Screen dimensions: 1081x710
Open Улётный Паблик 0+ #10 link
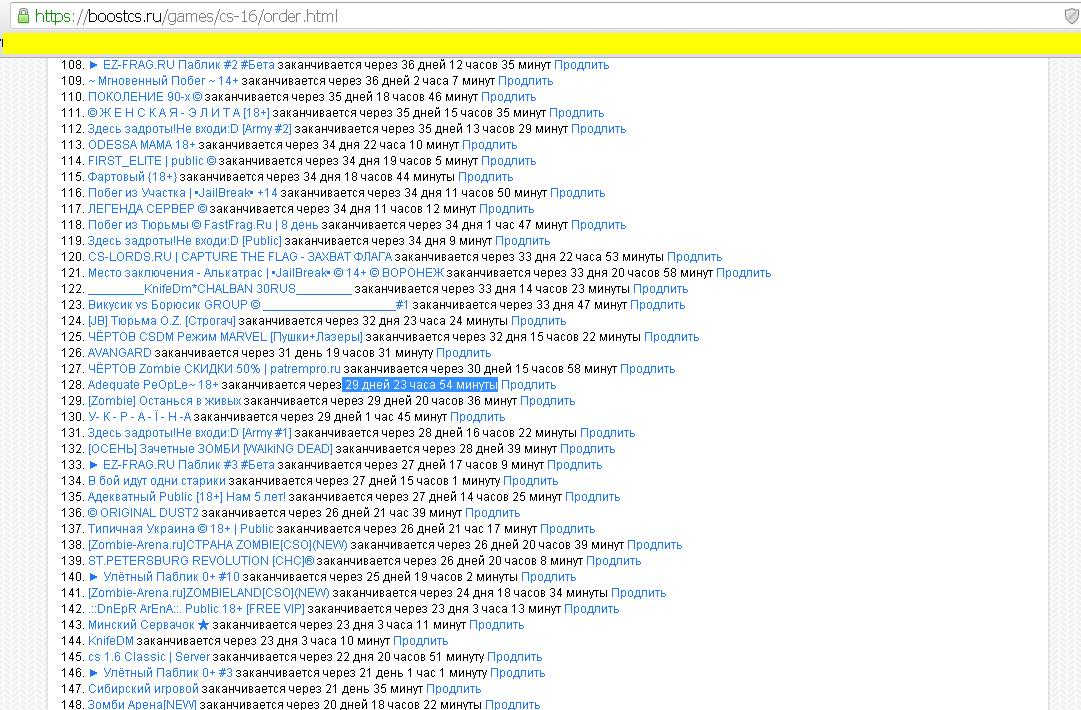pyautogui.click(x=164, y=576)
